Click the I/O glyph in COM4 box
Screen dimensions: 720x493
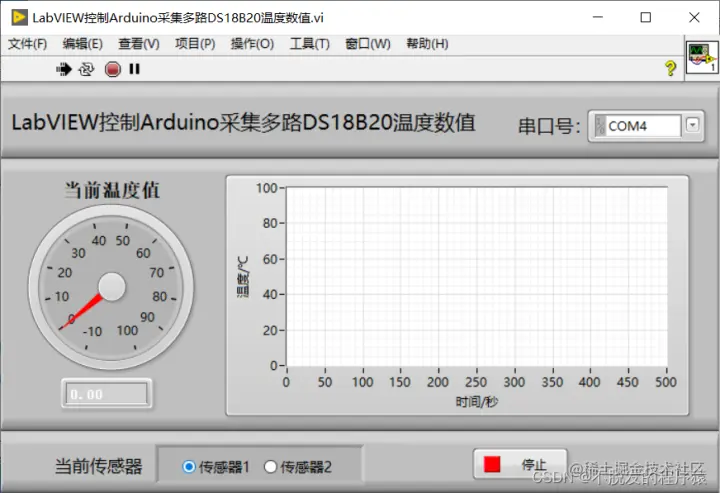tap(600, 126)
